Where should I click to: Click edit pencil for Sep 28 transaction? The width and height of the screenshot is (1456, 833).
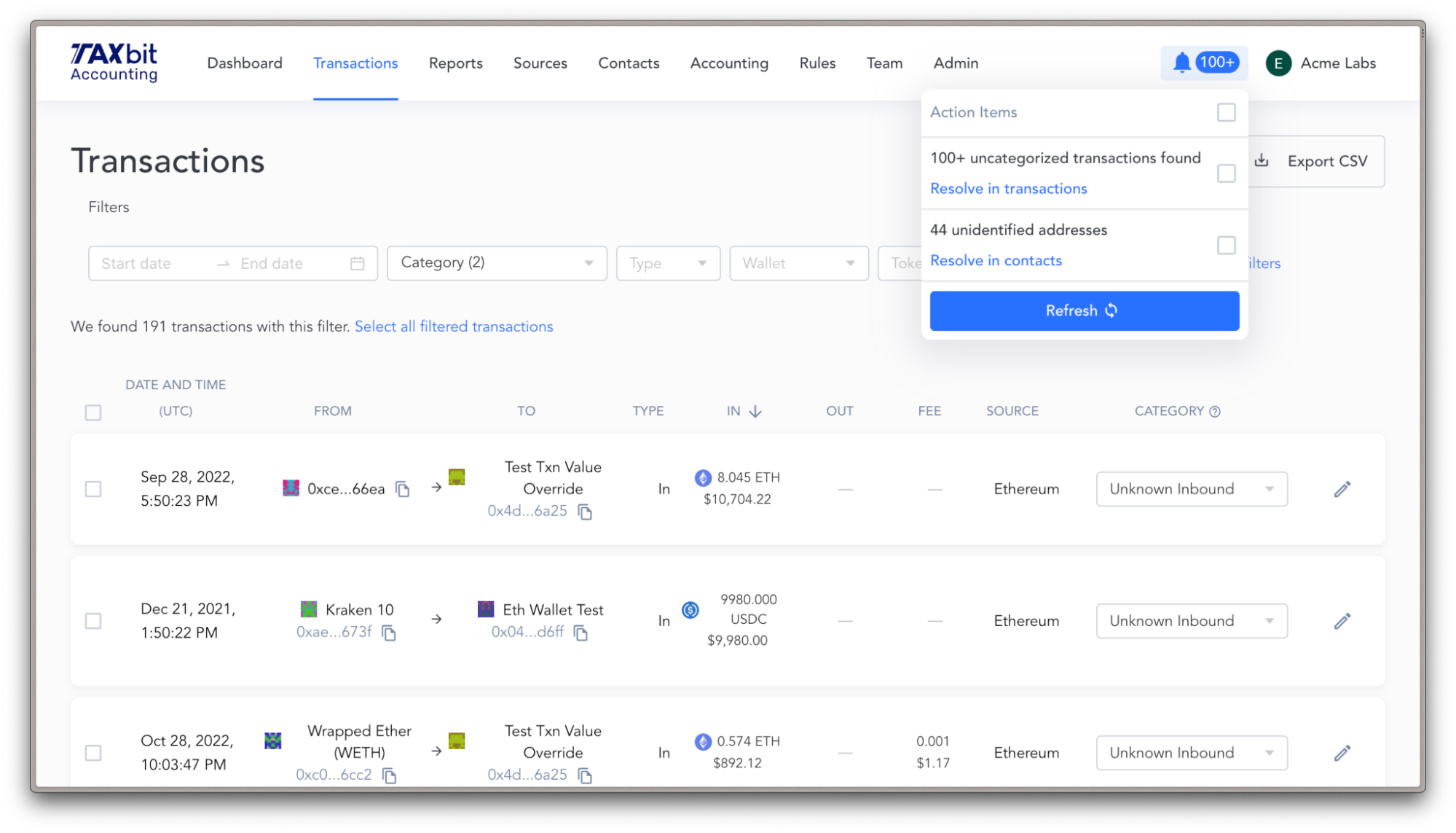point(1342,489)
